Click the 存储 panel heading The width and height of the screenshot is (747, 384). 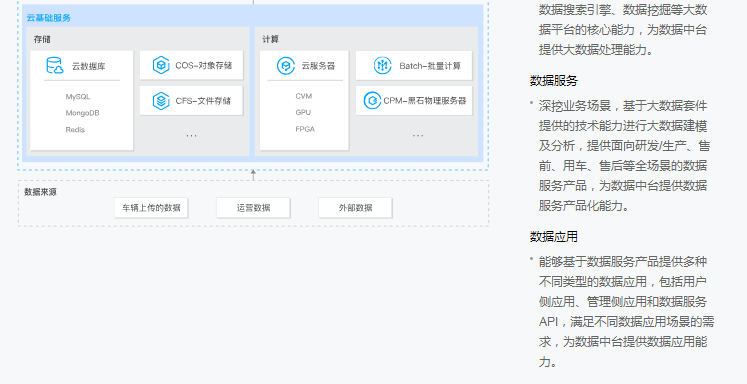pos(42,39)
